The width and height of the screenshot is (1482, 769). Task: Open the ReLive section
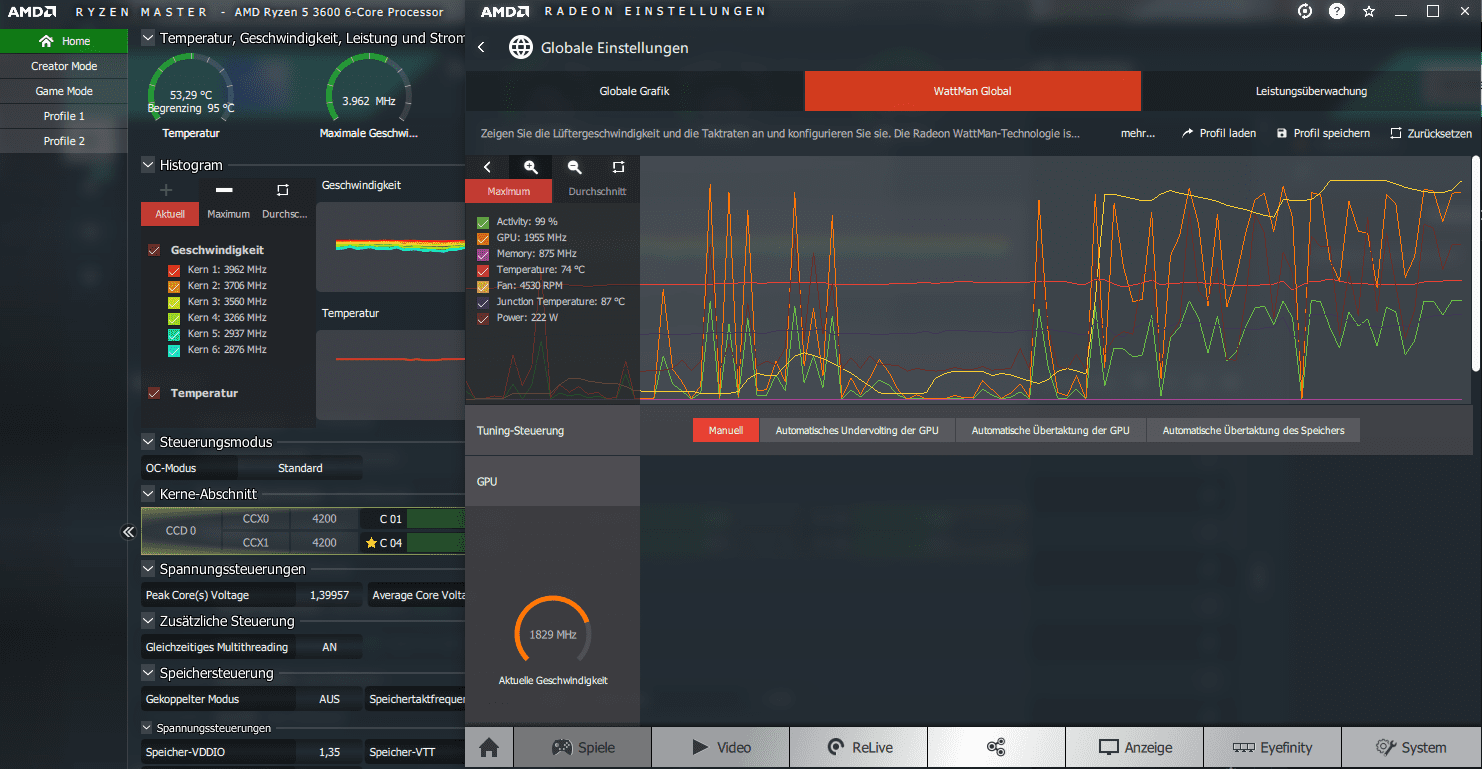(x=859, y=747)
